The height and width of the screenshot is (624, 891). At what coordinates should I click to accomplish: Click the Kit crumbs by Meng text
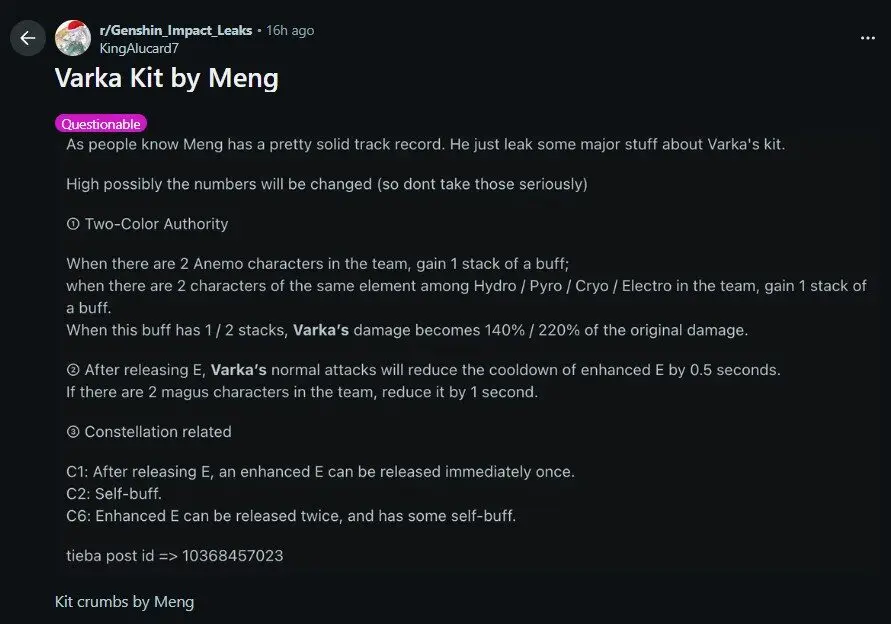pyautogui.click(x=124, y=601)
